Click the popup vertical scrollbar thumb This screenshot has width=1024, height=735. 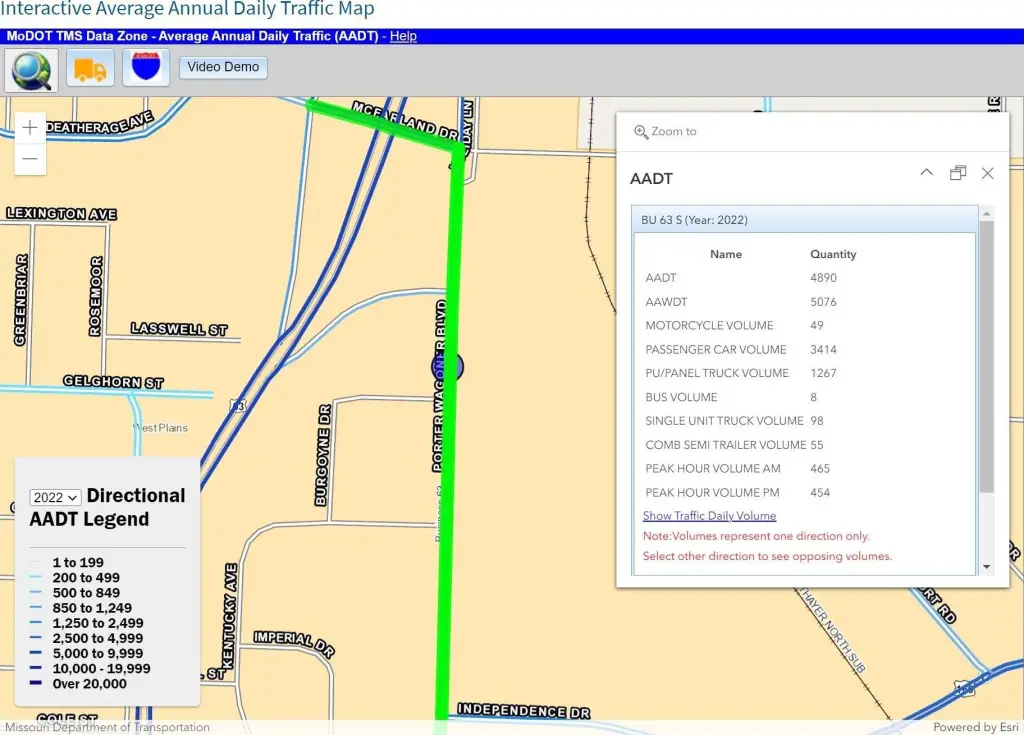[x=986, y=357]
